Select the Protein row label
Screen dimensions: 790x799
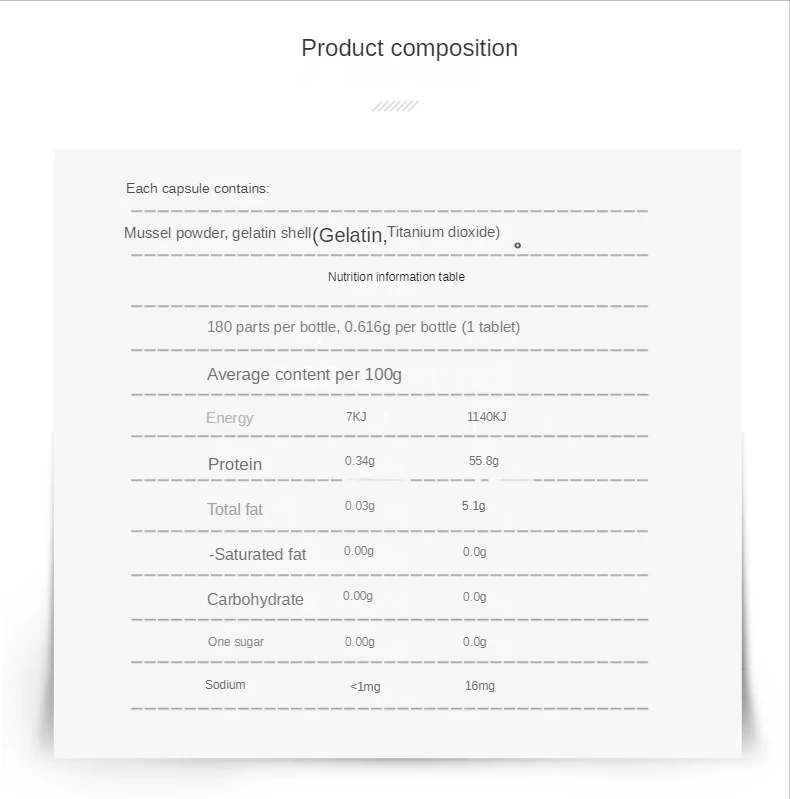[x=235, y=464]
